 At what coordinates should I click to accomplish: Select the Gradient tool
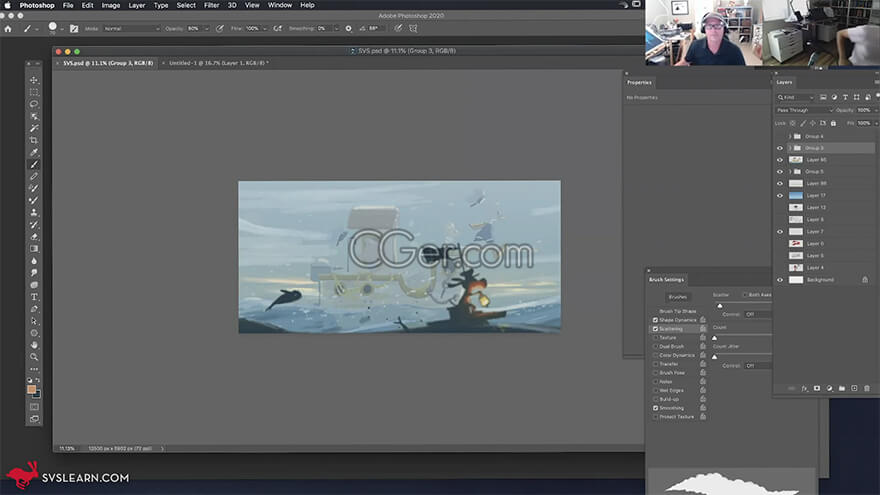34,249
